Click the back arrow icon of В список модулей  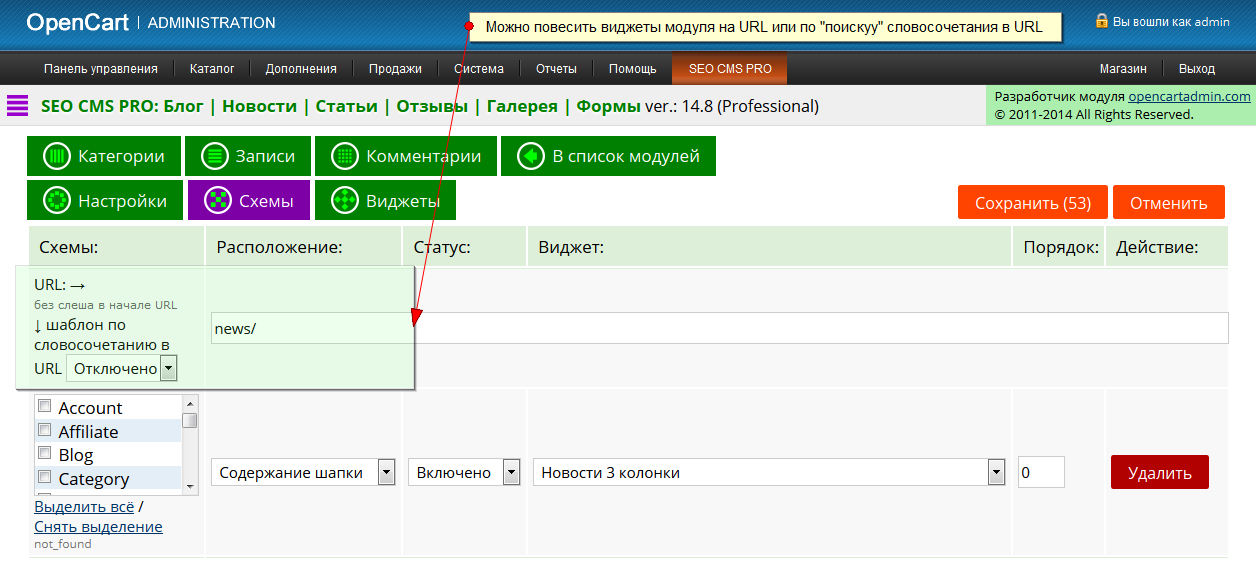point(530,156)
